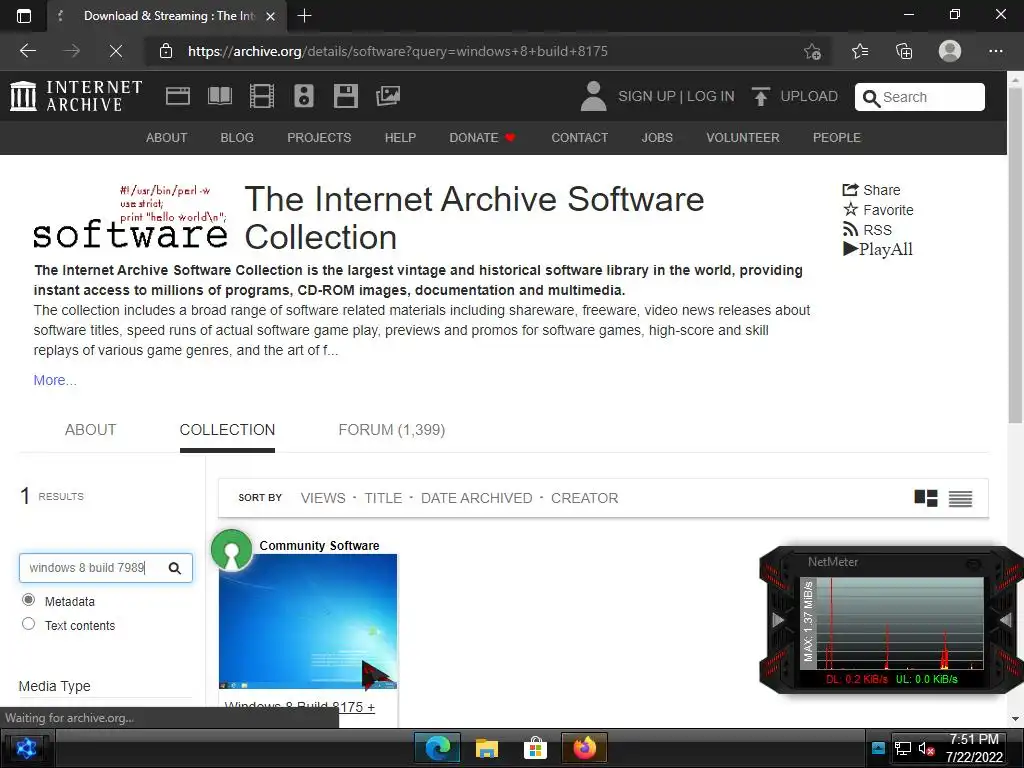The height and width of the screenshot is (768, 1024).
Task: Switch to list view layout icon
Action: coord(960,498)
